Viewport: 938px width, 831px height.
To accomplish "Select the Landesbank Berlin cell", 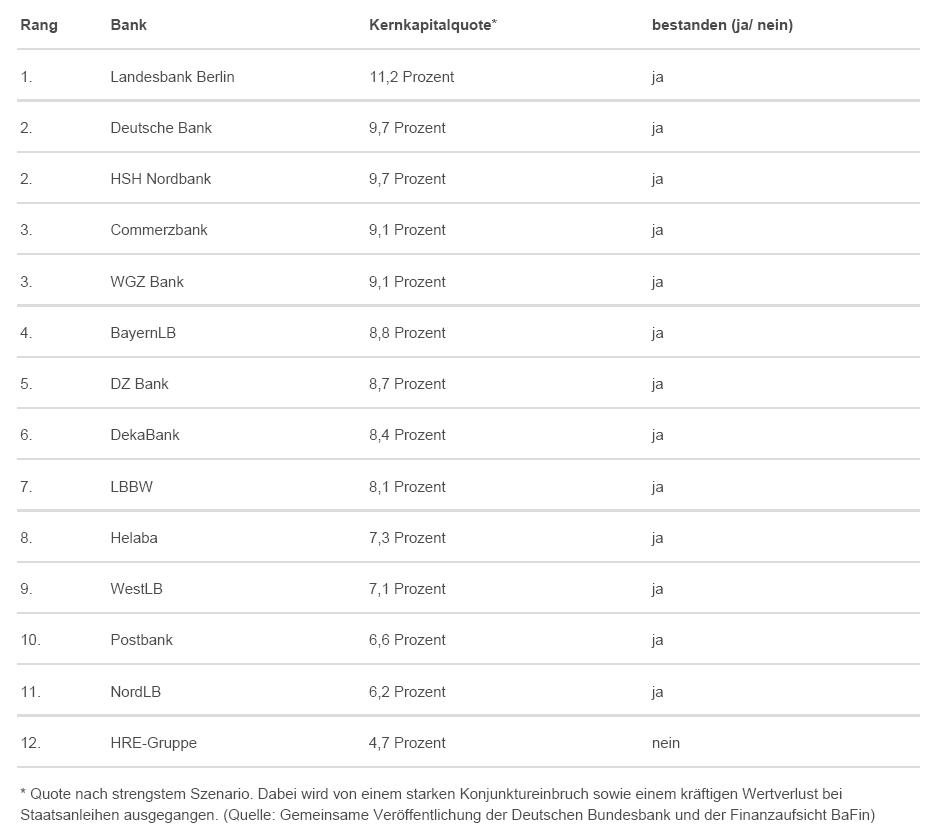I will [x=172, y=77].
